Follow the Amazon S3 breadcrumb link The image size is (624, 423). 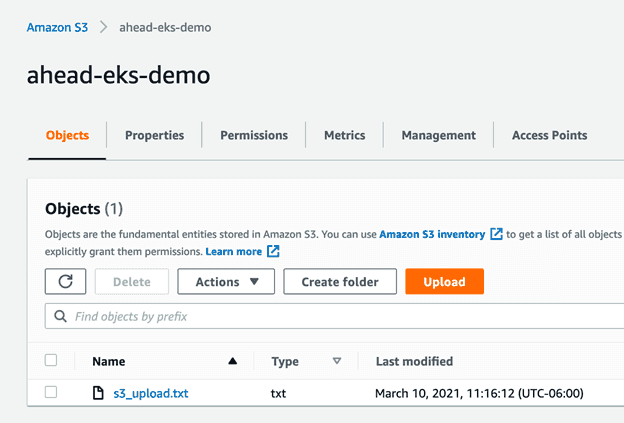57,27
